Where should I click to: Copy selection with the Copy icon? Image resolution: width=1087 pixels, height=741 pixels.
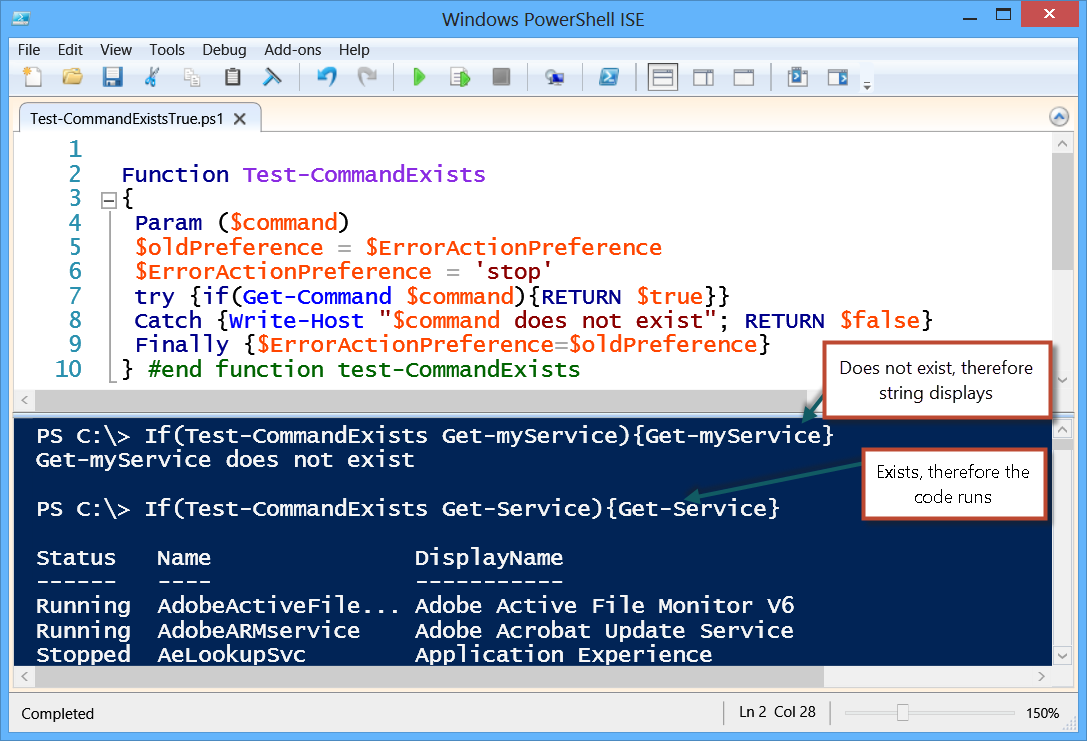coord(192,76)
